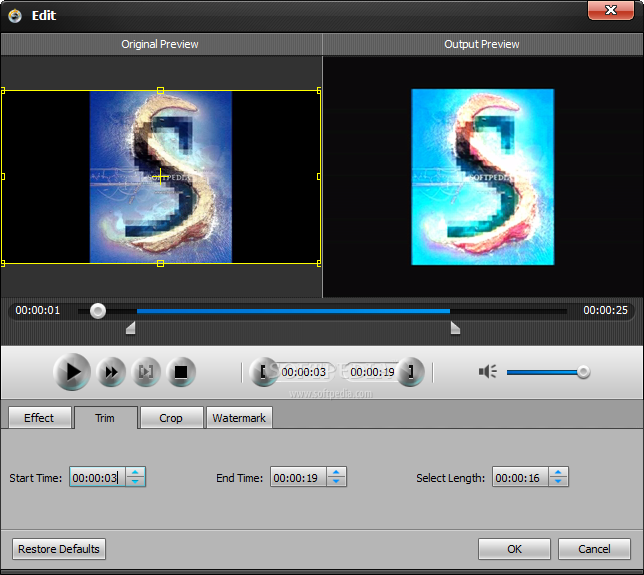This screenshot has height=575, width=644.
Task: Click the right-middle crop handle
Action: (319, 177)
